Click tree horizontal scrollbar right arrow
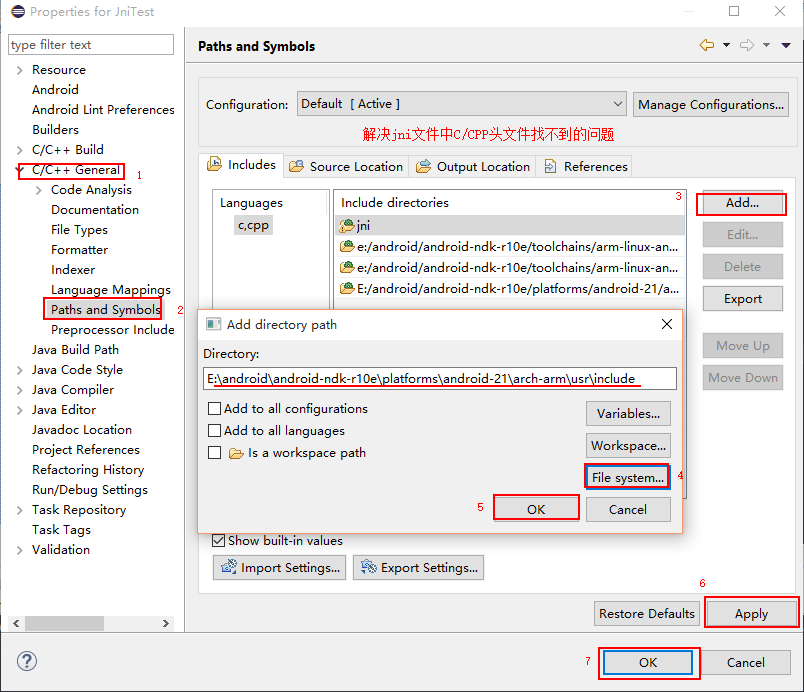Viewport: 804px width, 692px height. (x=166, y=623)
